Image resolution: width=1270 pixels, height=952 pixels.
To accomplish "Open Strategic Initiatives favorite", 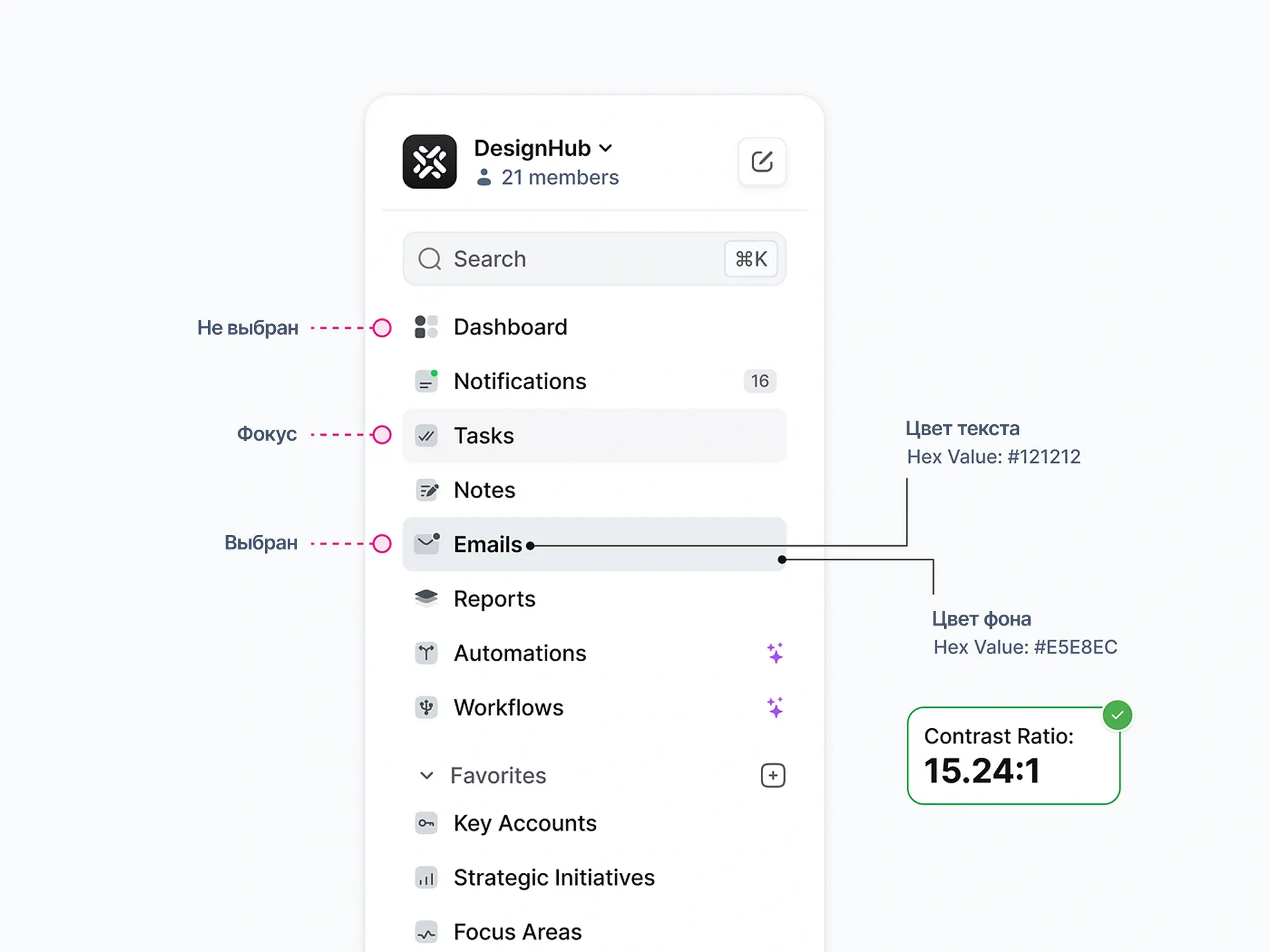I will pyautogui.click(x=553, y=878).
